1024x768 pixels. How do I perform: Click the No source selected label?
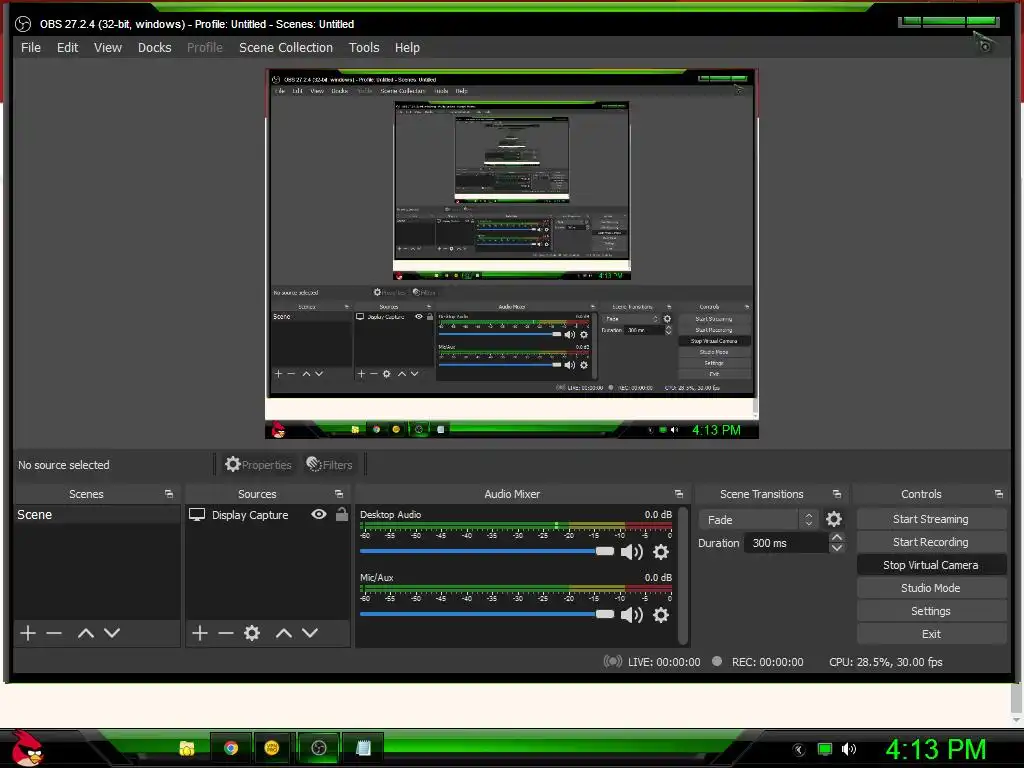(x=64, y=465)
